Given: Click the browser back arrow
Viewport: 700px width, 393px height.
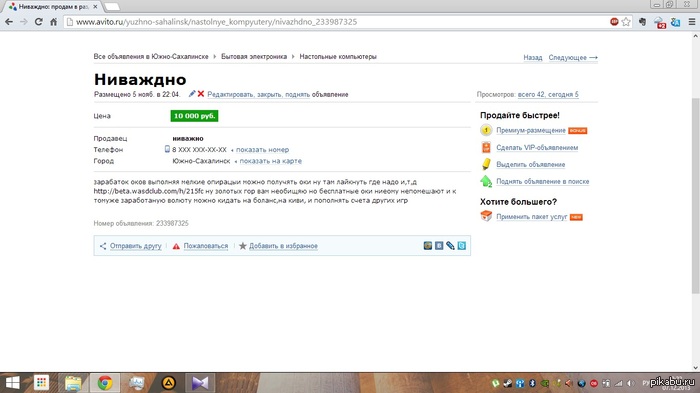Looking at the screenshot, I should (x=9, y=21).
